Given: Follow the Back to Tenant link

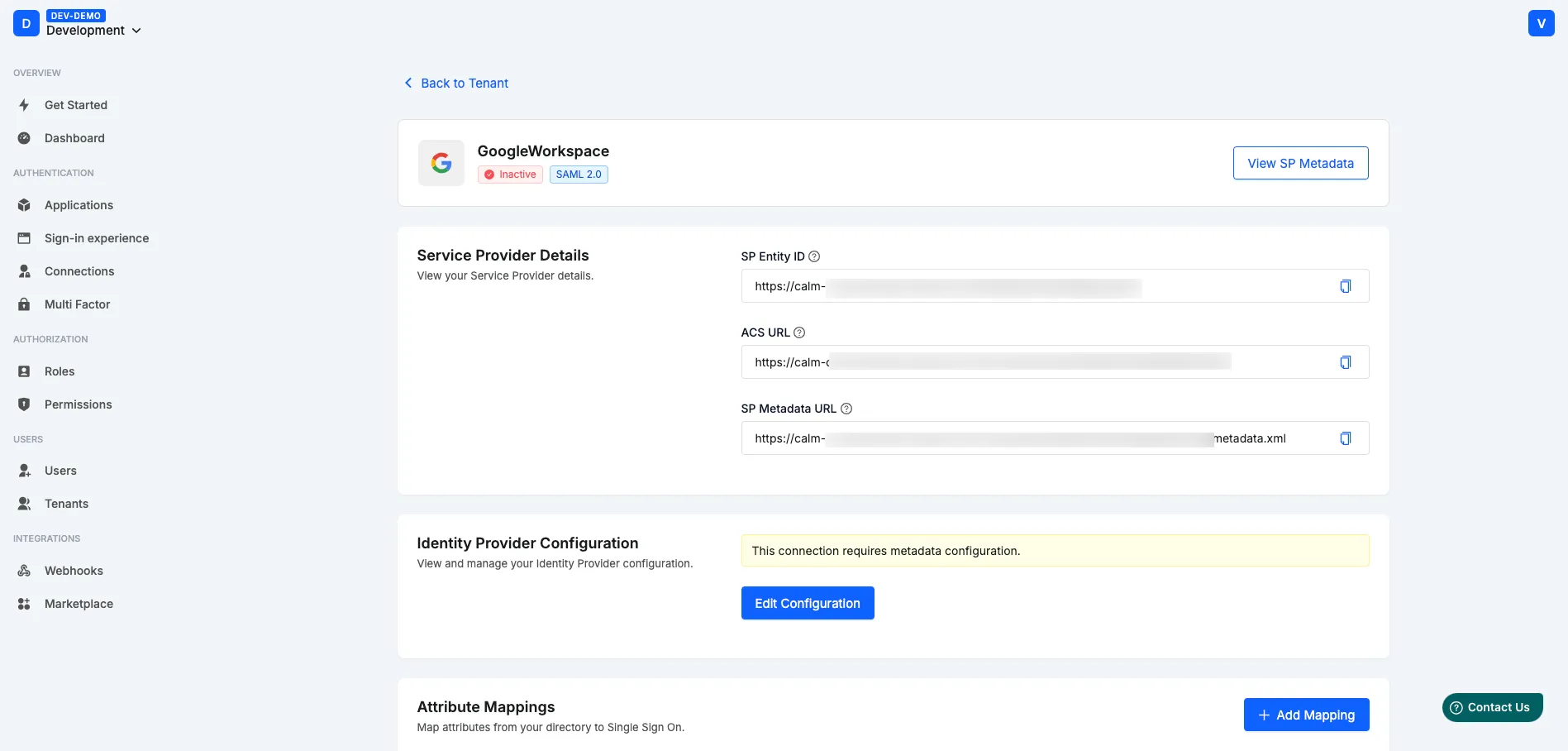Looking at the screenshot, I should [455, 83].
